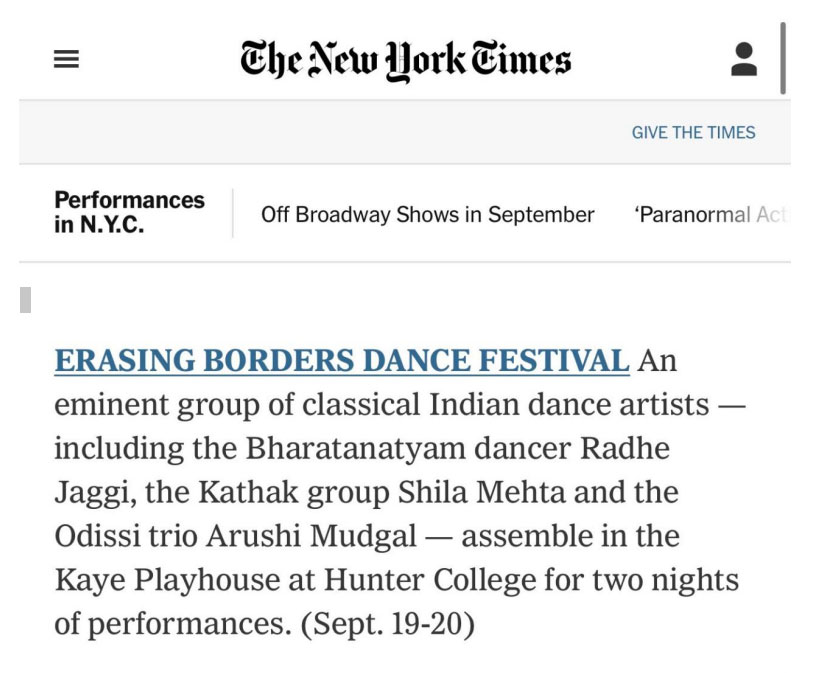
Task: Click the word 'eminent' in the paragraph
Action: [111, 405]
